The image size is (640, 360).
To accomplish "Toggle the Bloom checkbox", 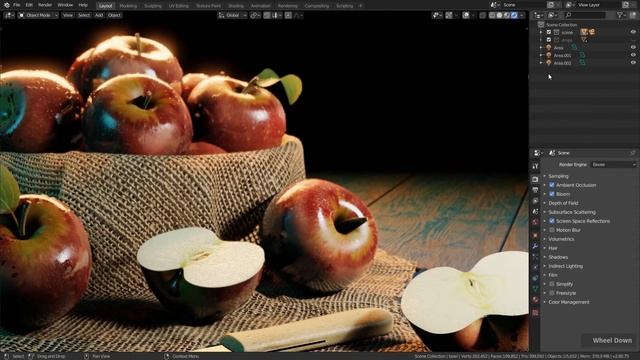I will click(x=552, y=194).
